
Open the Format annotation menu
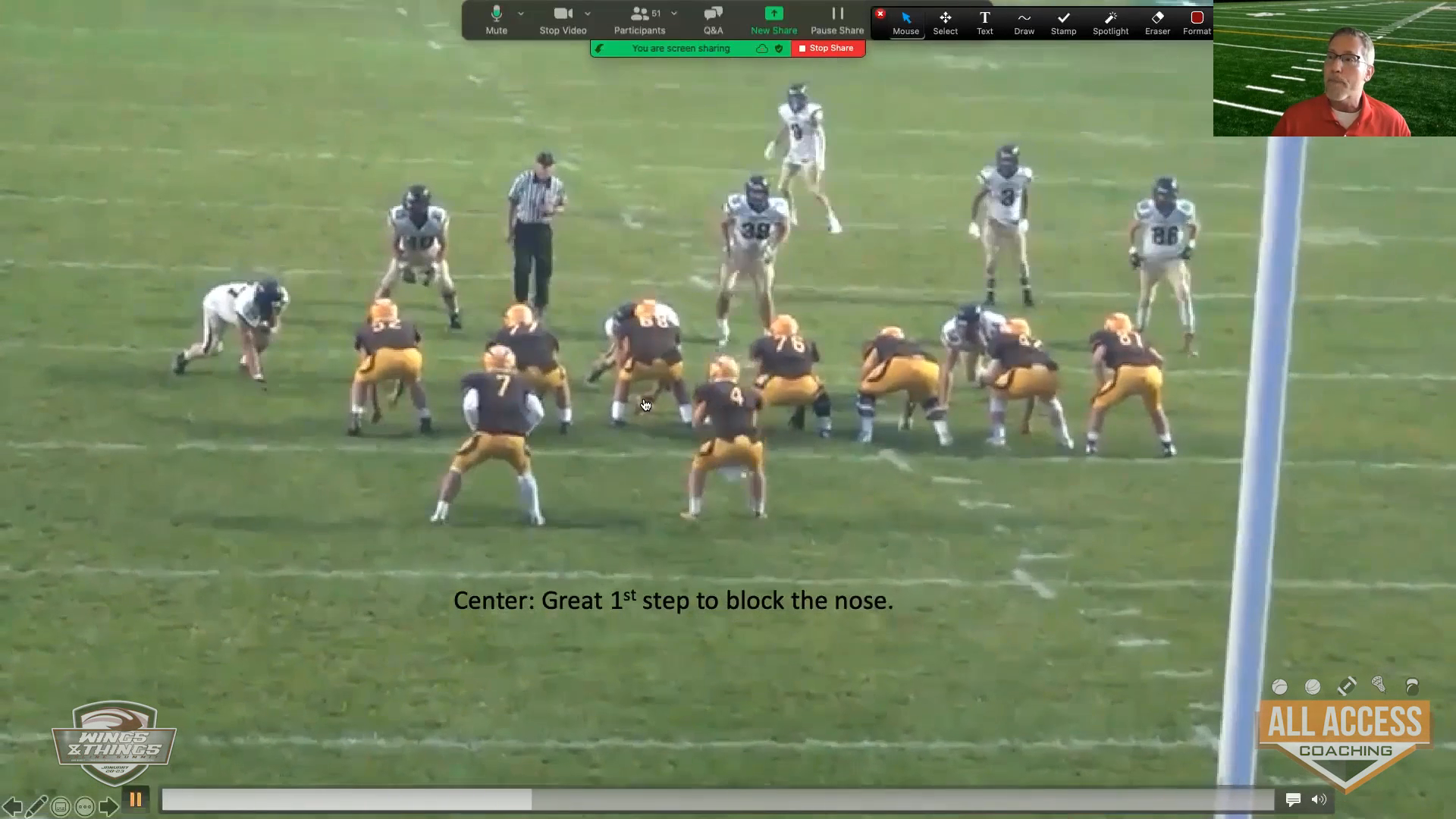pyautogui.click(x=1197, y=22)
